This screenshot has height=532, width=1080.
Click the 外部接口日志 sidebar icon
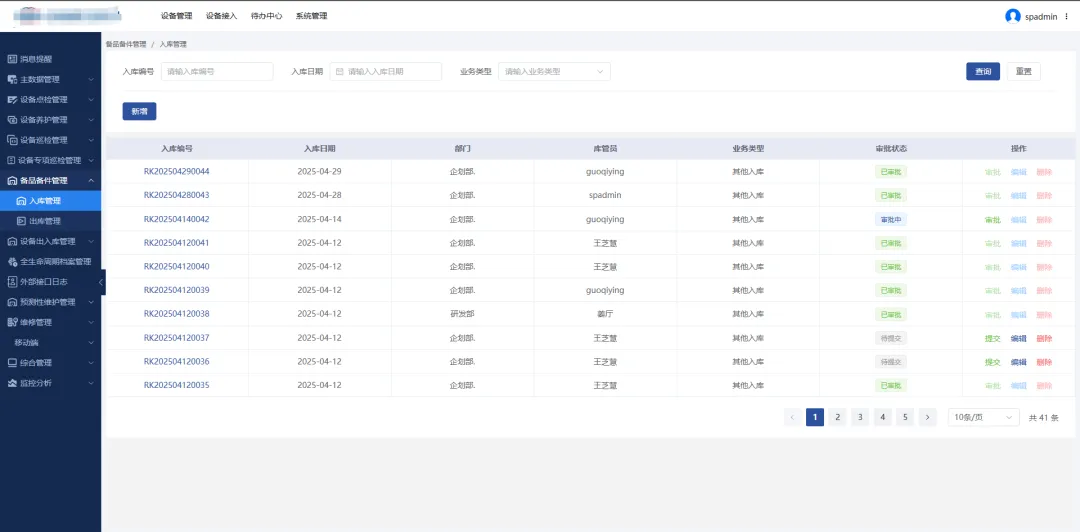point(12,282)
